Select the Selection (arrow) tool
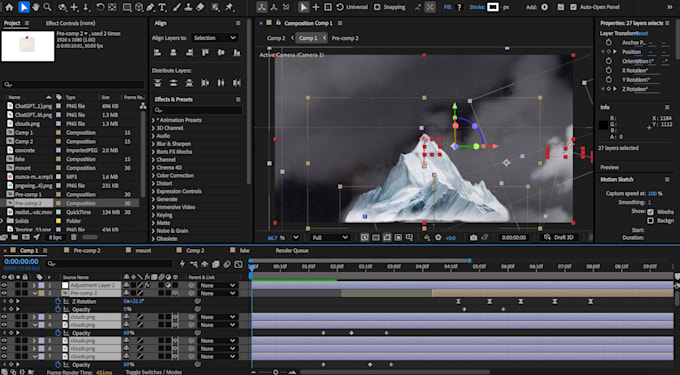680x375 pixels. tap(24, 7)
